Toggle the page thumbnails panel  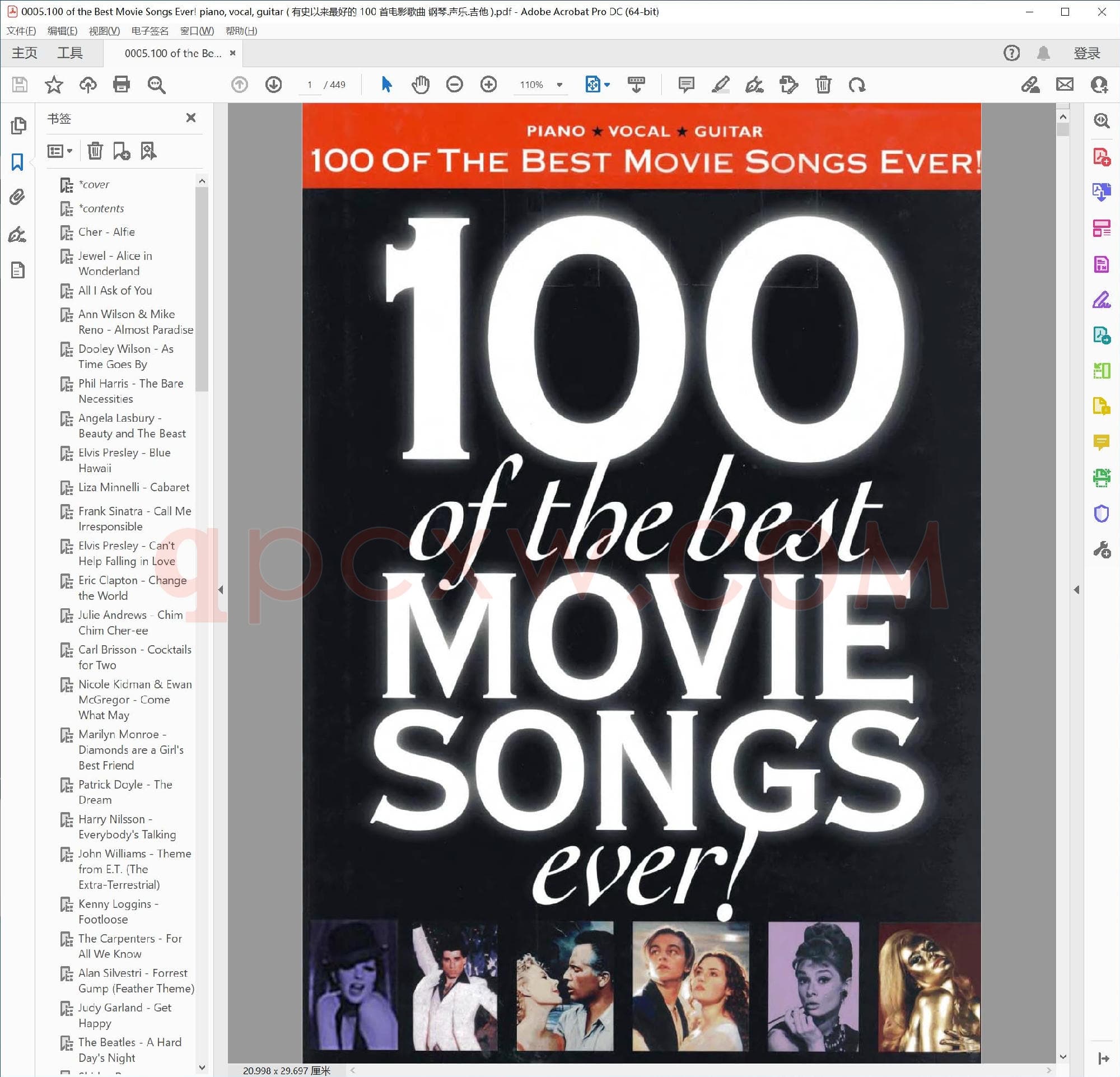[18, 125]
